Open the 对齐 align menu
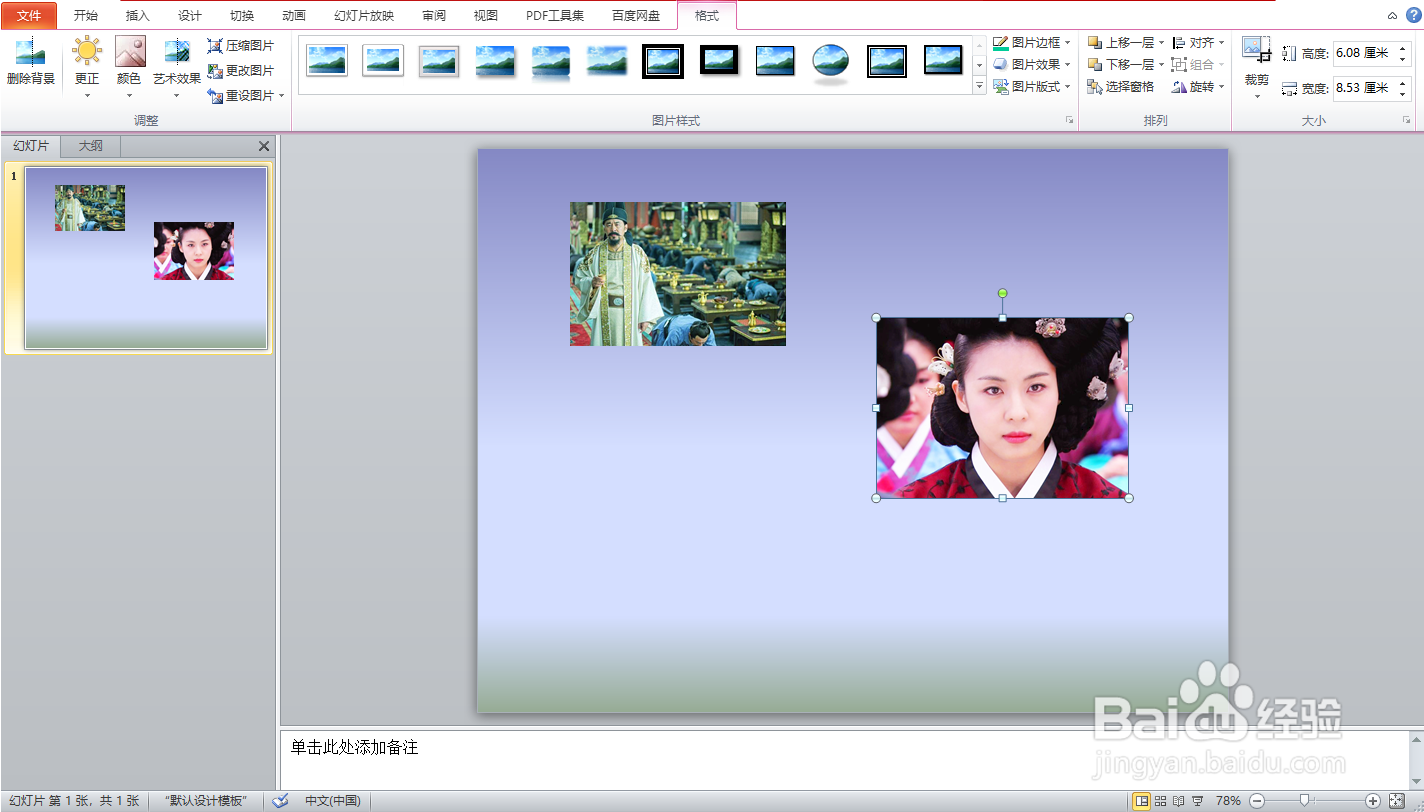 1198,43
